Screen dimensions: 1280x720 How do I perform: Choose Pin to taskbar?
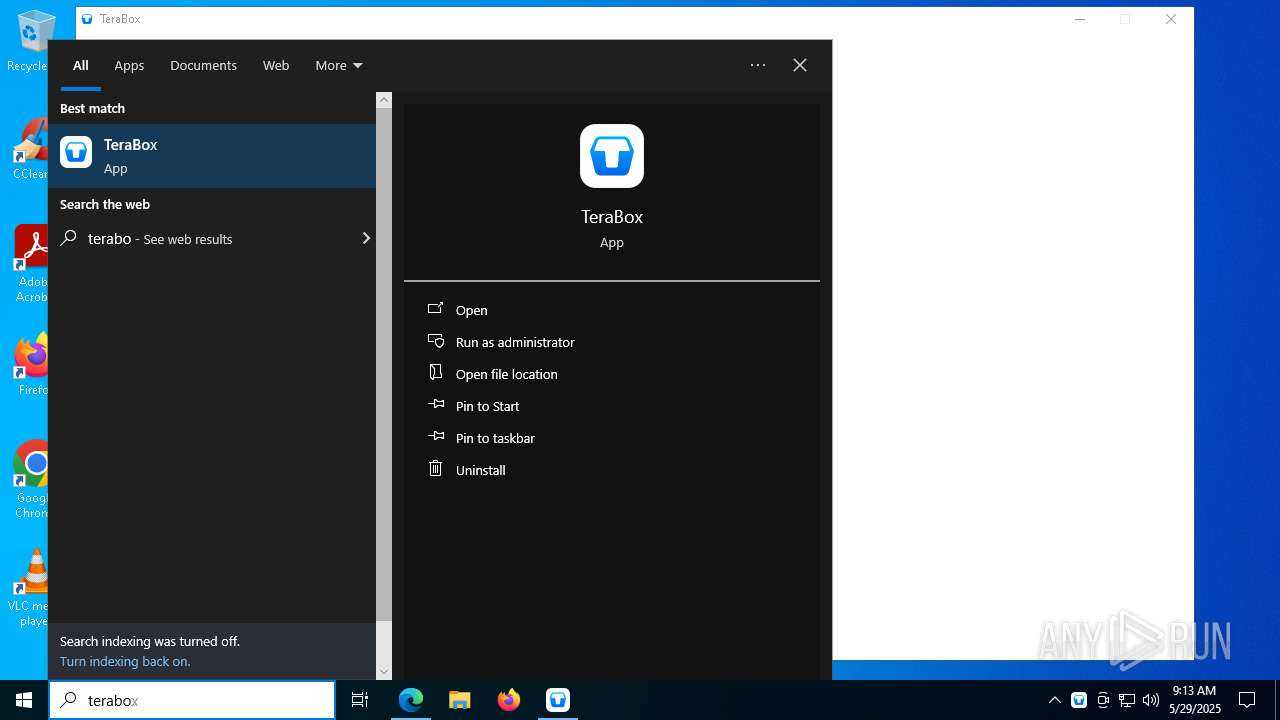tap(495, 438)
